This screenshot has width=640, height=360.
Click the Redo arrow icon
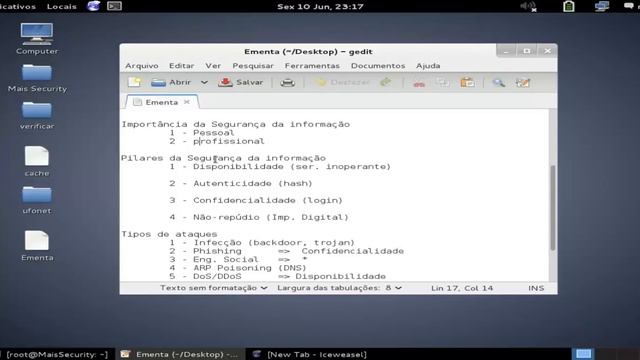tap(385, 82)
